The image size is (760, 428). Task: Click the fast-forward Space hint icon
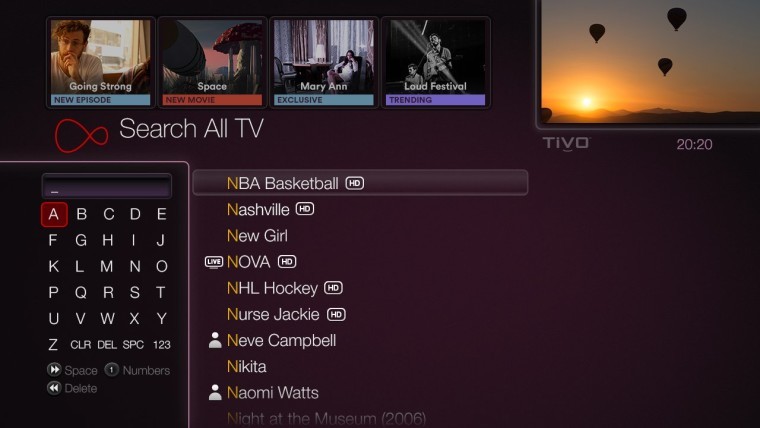pos(54,370)
